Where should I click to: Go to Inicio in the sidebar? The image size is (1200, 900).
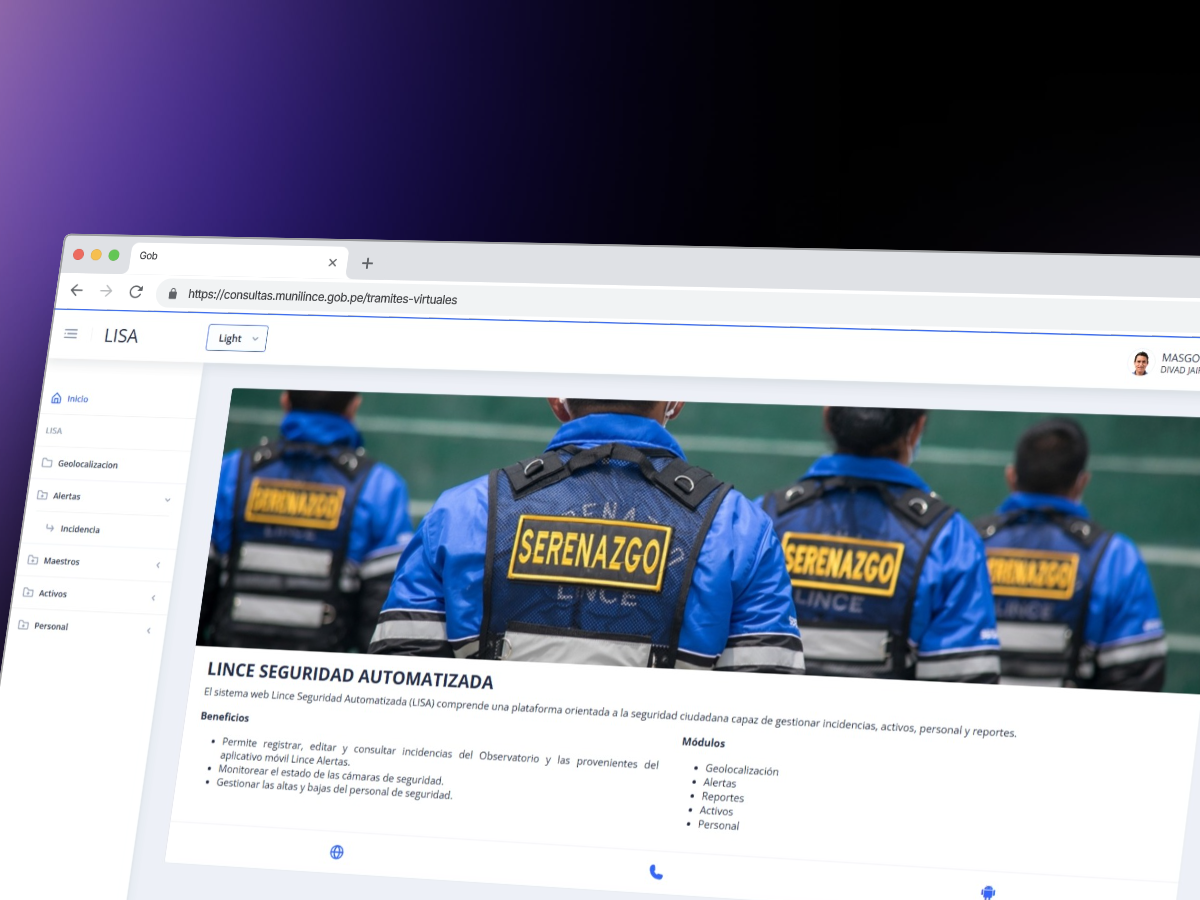78,399
